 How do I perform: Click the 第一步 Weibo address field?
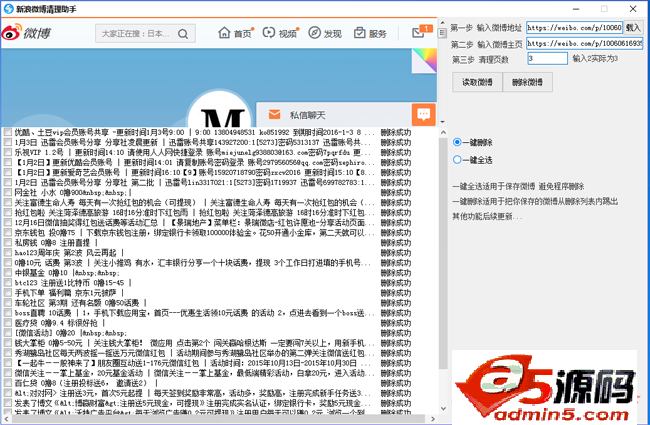point(574,28)
